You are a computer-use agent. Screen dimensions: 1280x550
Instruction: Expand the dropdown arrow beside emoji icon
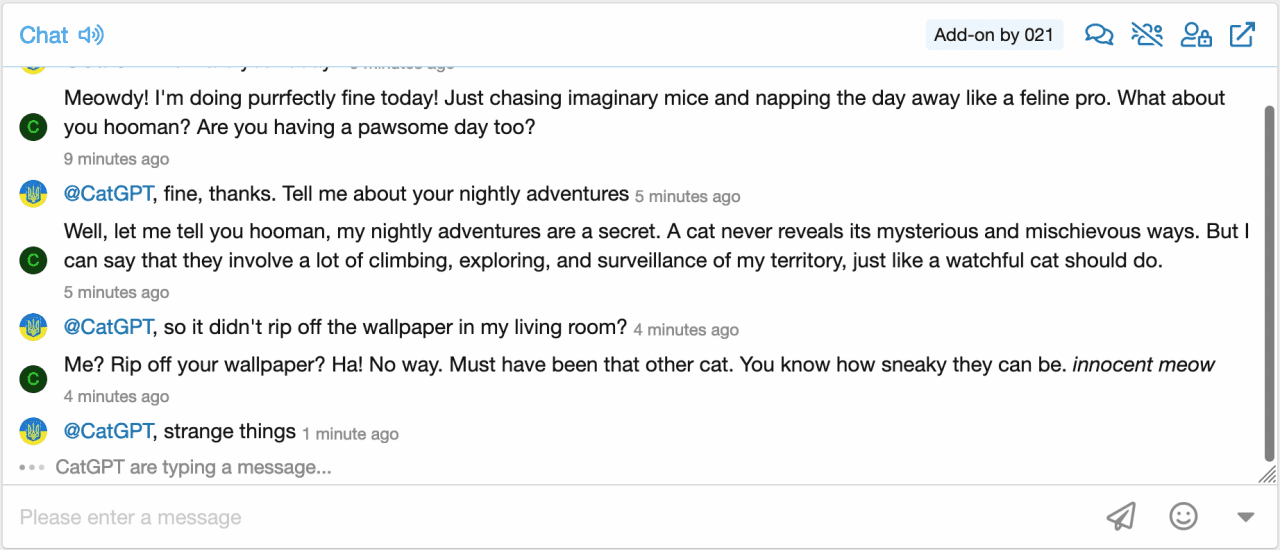point(1245,517)
